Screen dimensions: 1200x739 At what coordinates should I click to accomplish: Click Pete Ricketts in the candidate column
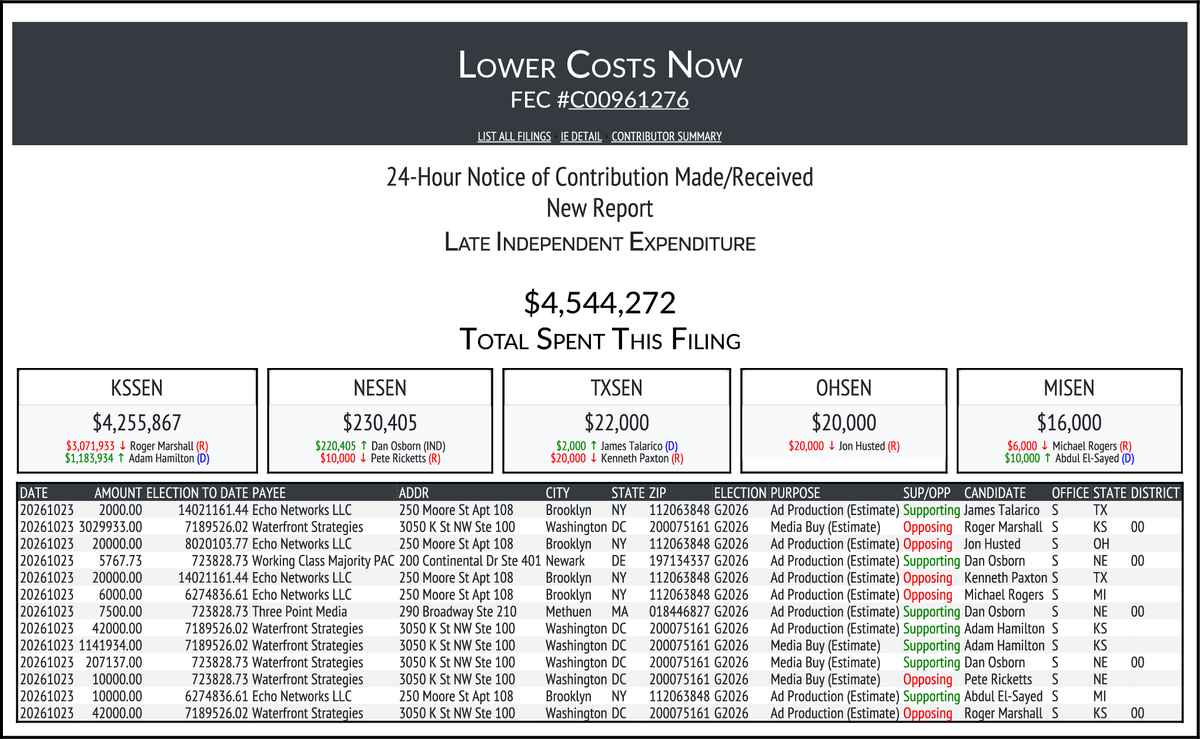998,680
